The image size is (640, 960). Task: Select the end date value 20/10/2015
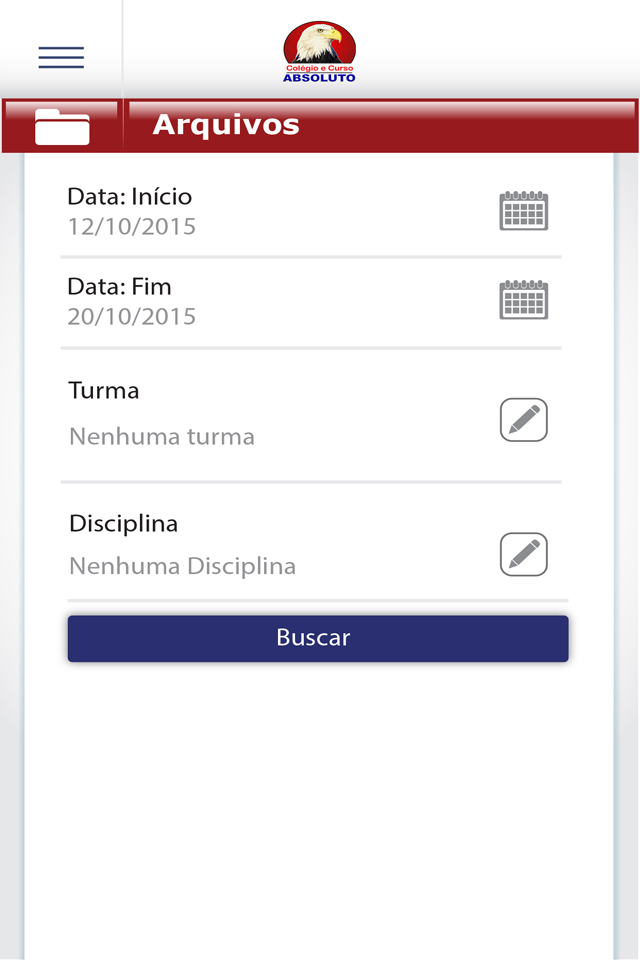pos(132,317)
